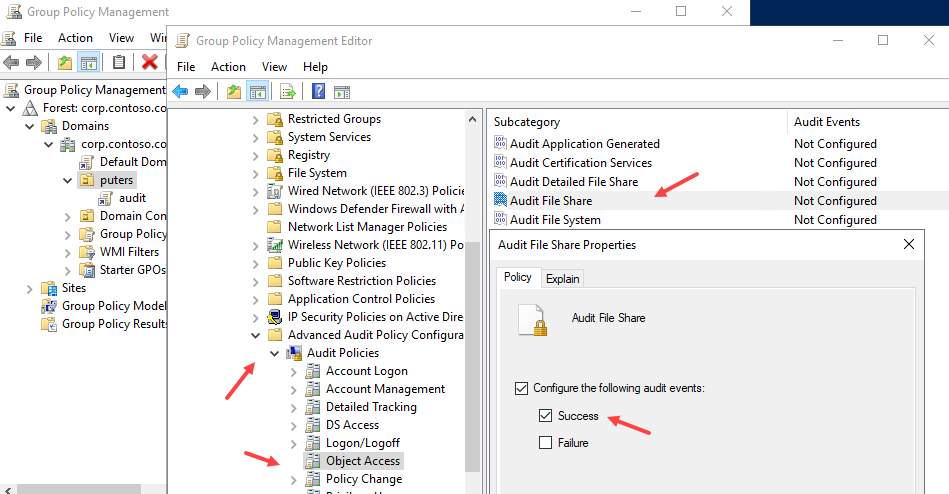Viewport: 949px width, 494px height.
Task: Open the View menu in the Editor window
Action: click(274, 67)
